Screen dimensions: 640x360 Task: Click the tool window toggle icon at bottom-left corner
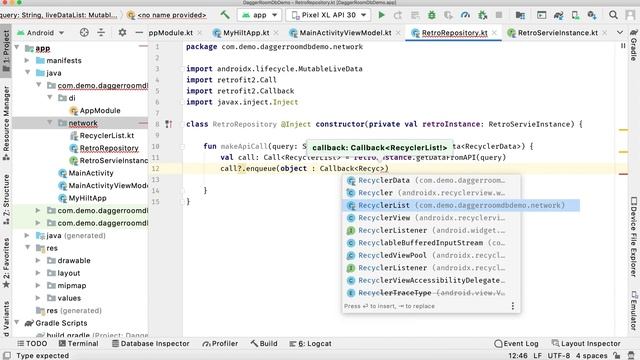7,356
